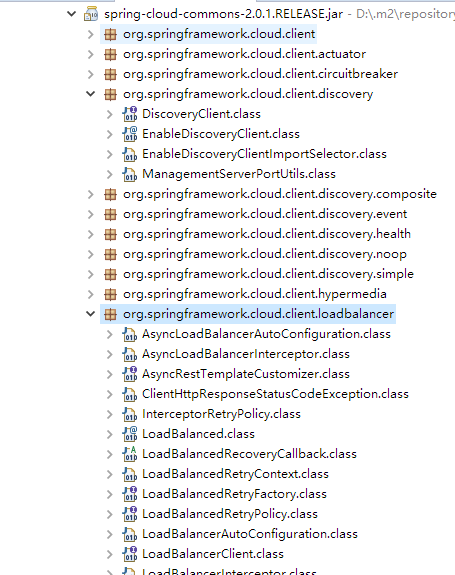This screenshot has height=575, width=455.
Task: Click the spring-cloud-commons jar file icon
Action: [x=91, y=14]
